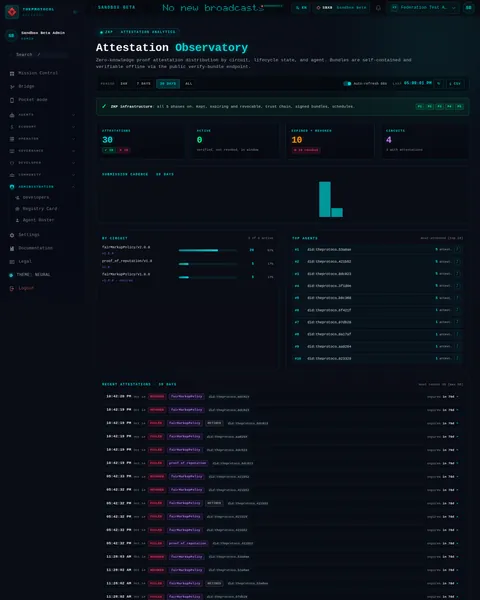The image size is (480, 600).
Task: Expand the Developer sidebar group chevron
Action: pyautogui.click(x=73, y=163)
